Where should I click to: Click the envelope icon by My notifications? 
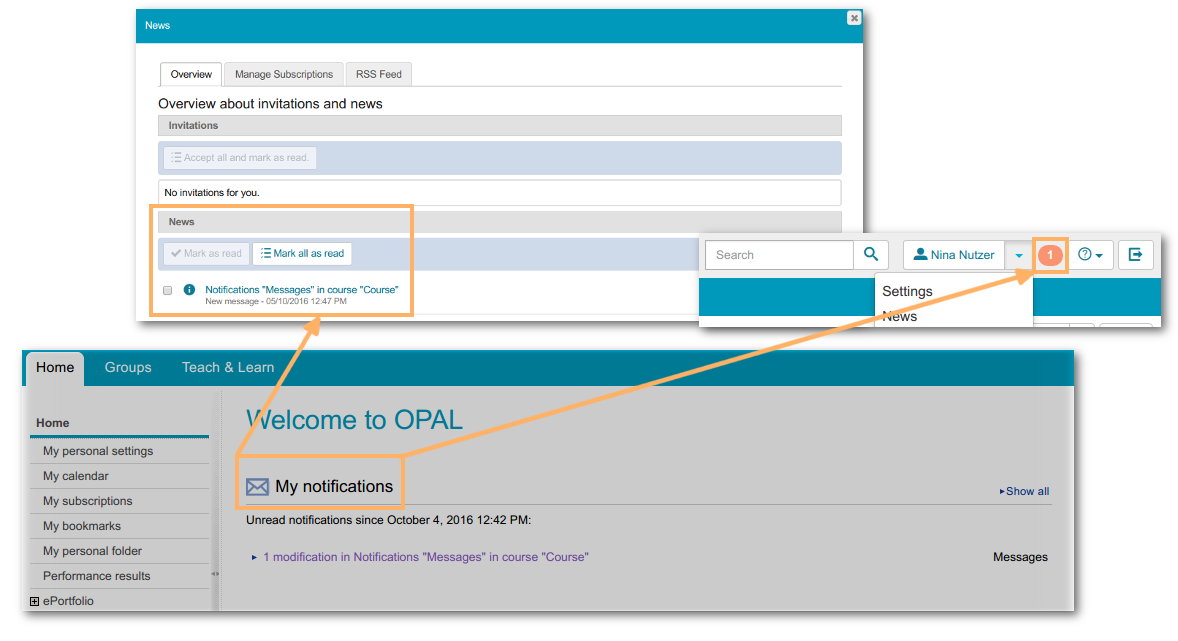pyautogui.click(x=258, y=487)
